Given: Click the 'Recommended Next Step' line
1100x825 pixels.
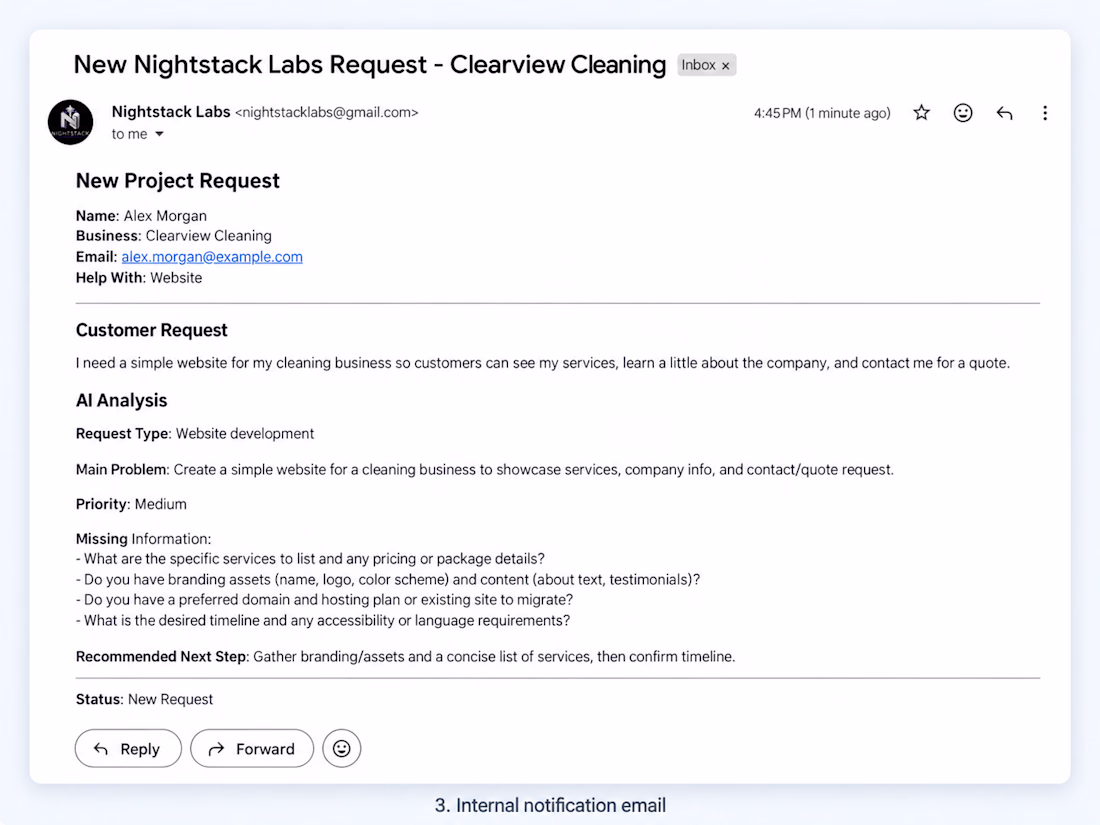Looking at the screenshot, I should (x=405, y=657).
